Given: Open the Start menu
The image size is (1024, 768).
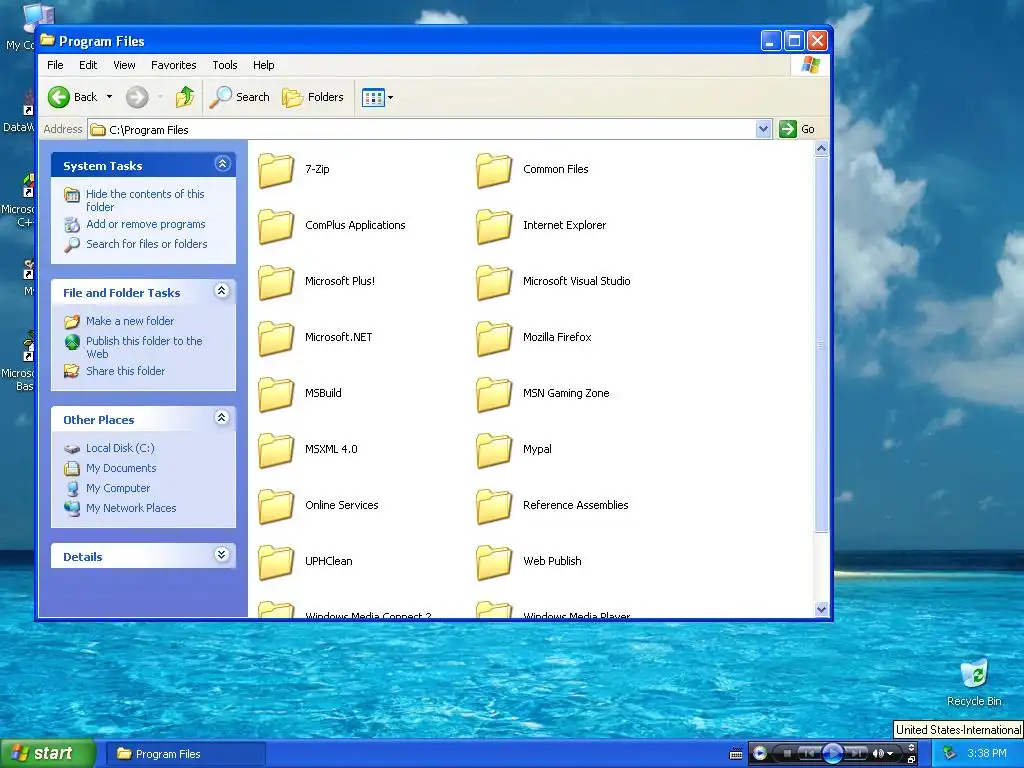Looking at the screenshot, I should [48, 754].
